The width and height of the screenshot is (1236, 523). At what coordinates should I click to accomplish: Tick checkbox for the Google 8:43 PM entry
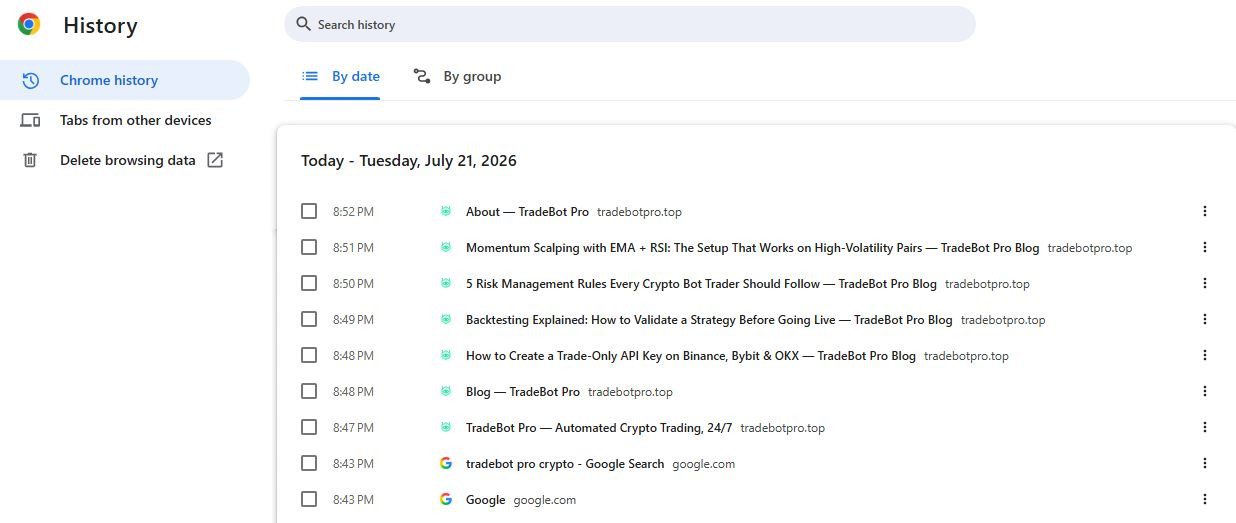coord(309,499)
